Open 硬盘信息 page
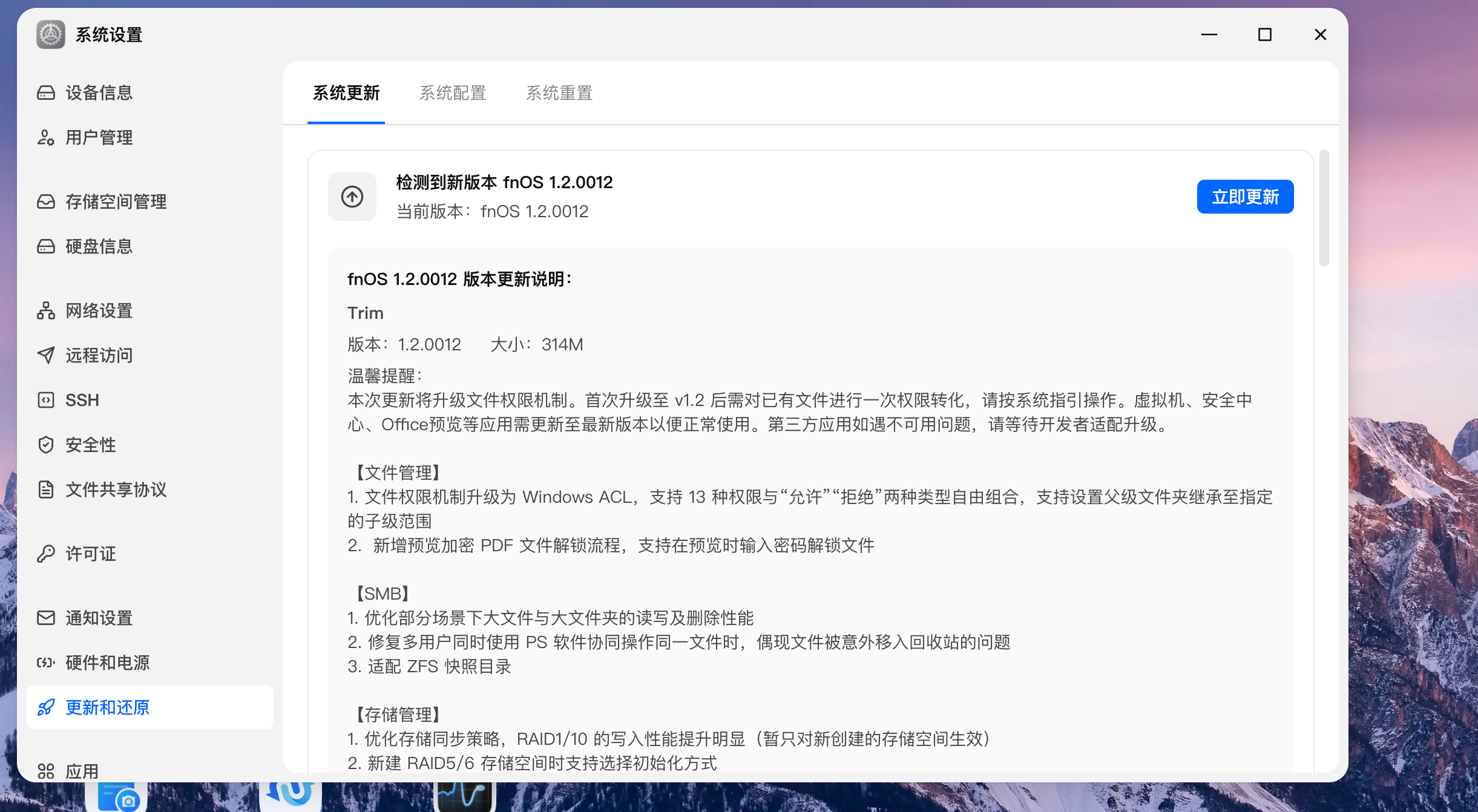Screen dimensions: 1478x812 tap(150, 246)
